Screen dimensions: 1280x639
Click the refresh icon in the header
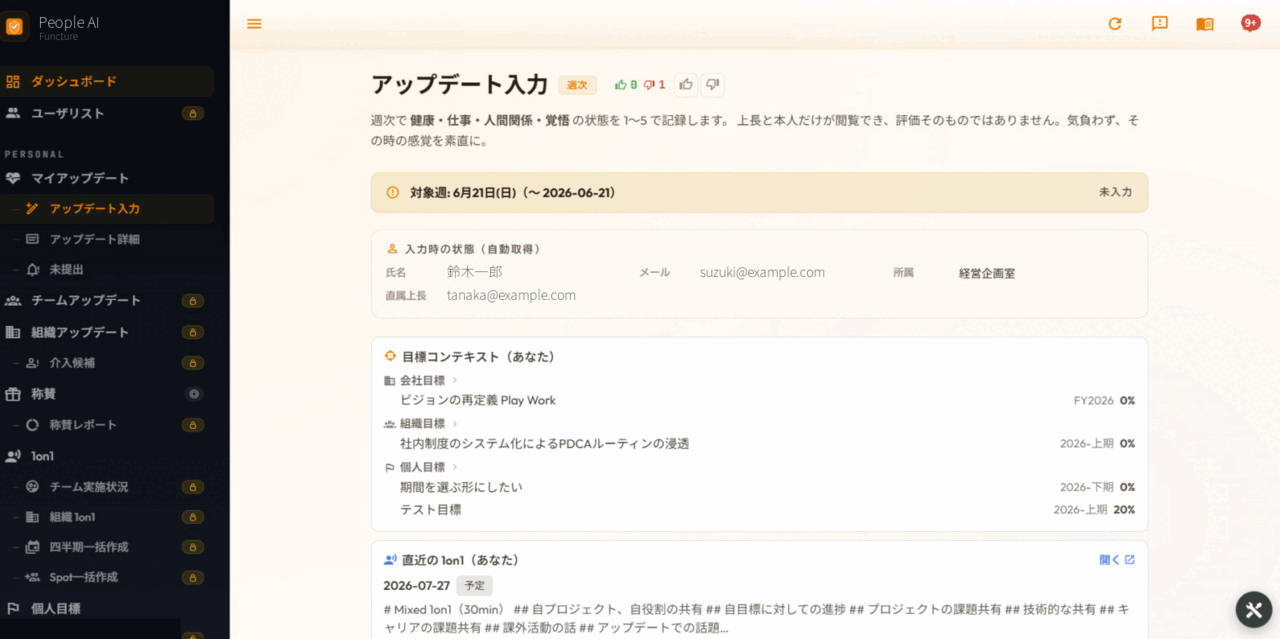[x=1115, y=24]
